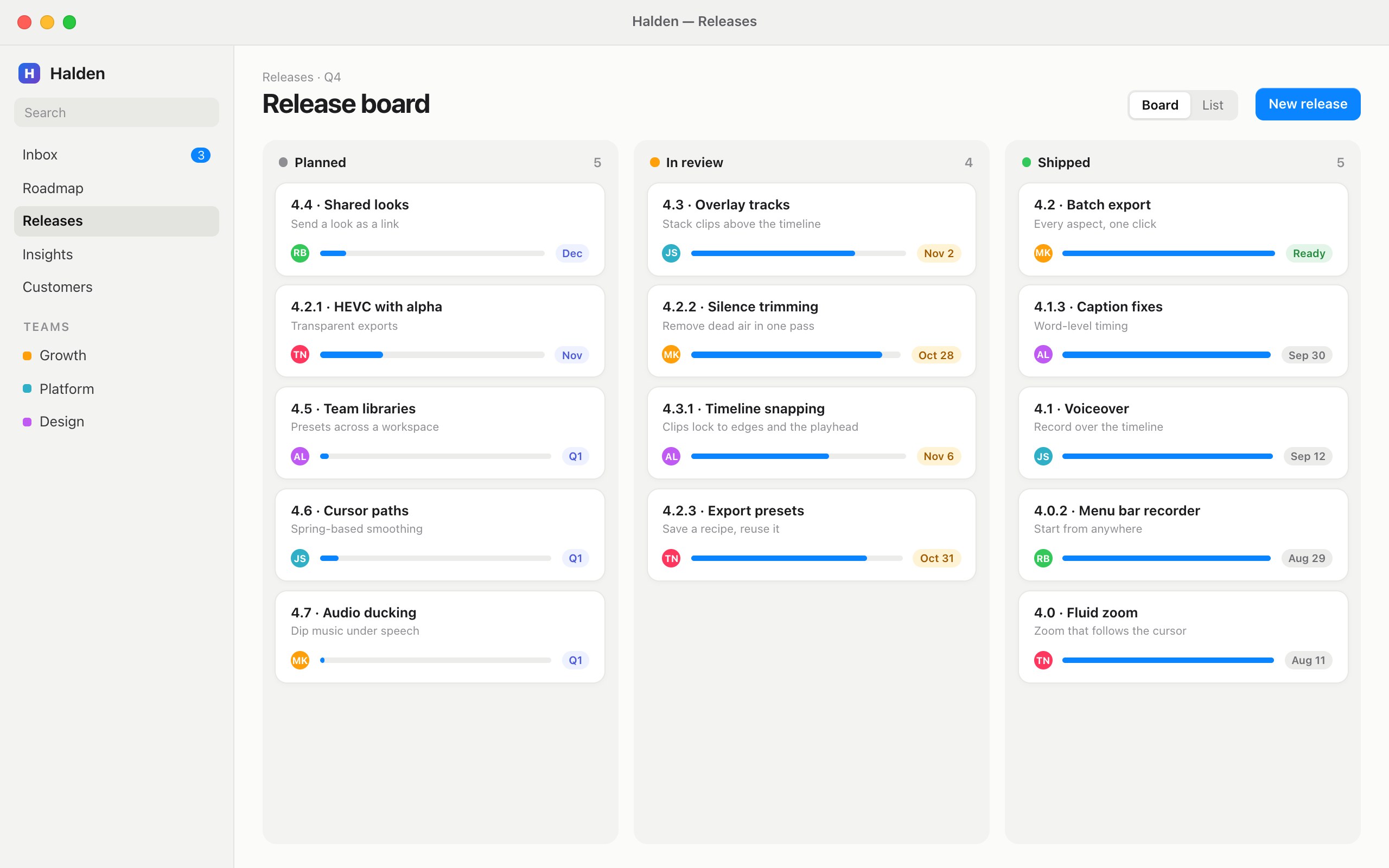Open the 4.0 · Fluid zoom card title
The height and width of the screenshot is (868, 1389).
coord(1085,612)
